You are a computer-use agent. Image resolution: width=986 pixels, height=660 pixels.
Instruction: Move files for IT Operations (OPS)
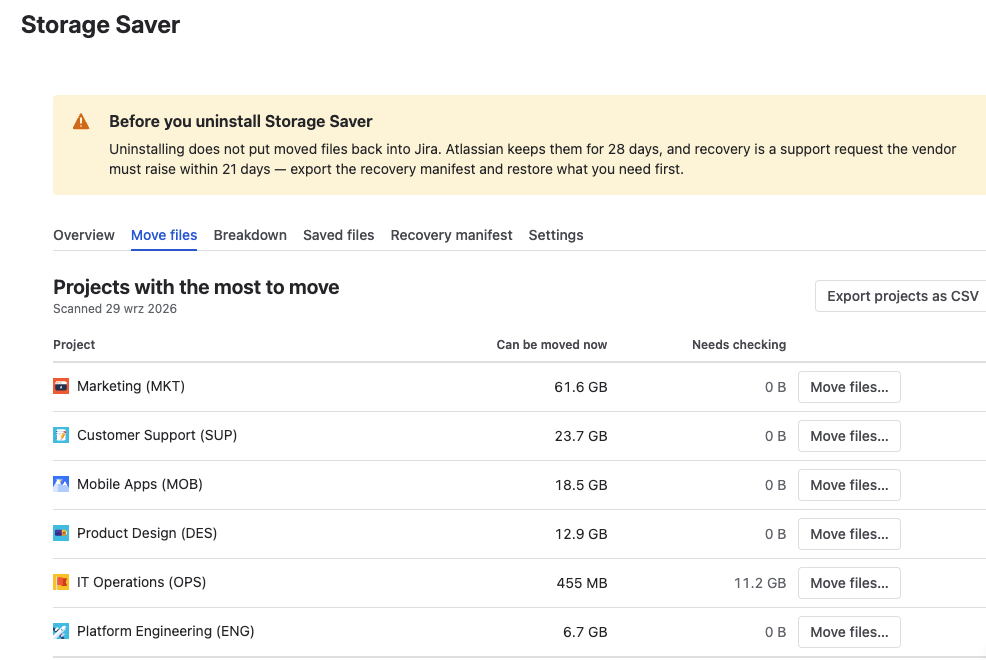point(850,583)
